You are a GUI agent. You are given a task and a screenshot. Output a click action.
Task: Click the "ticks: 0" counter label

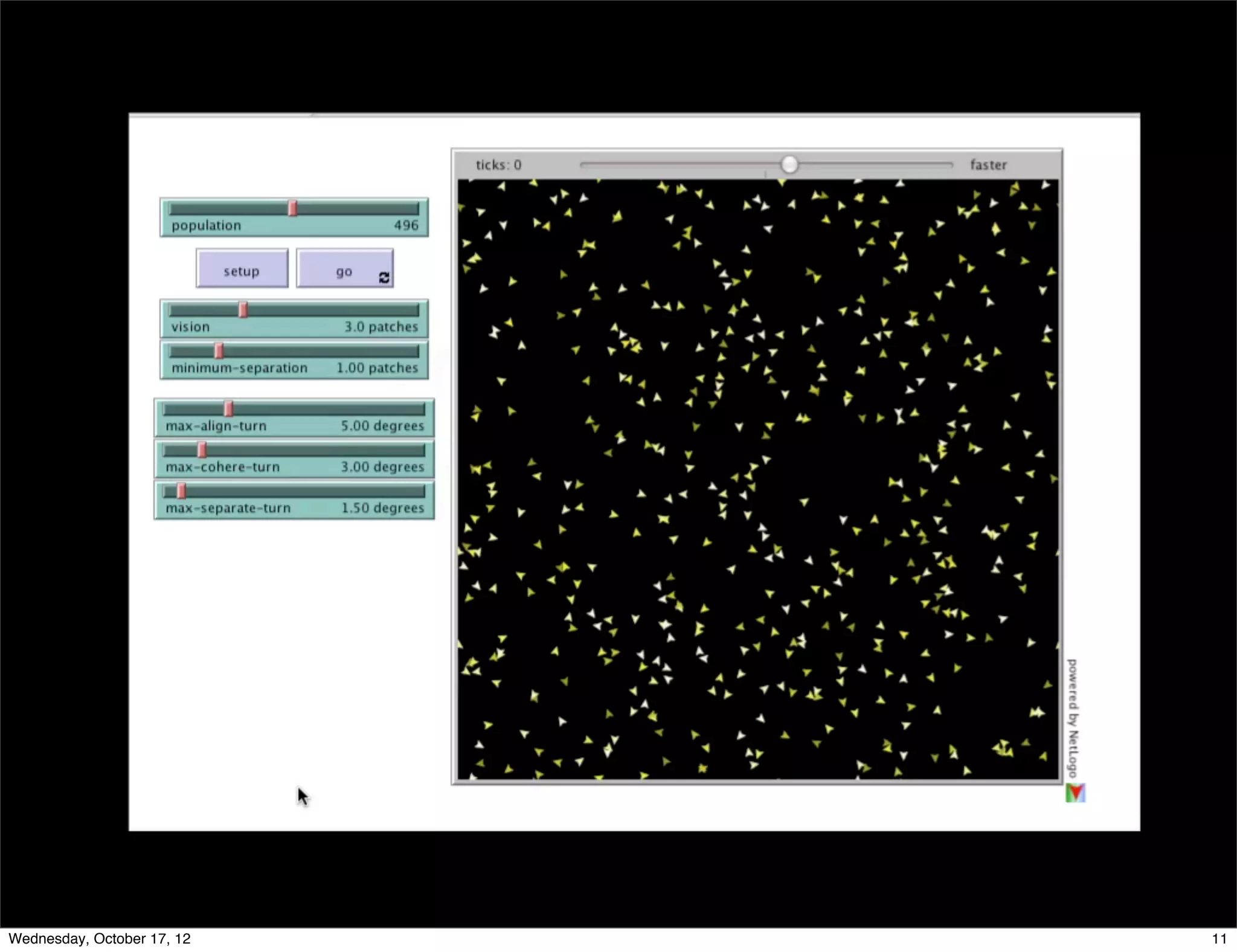[x=498, y=165]
